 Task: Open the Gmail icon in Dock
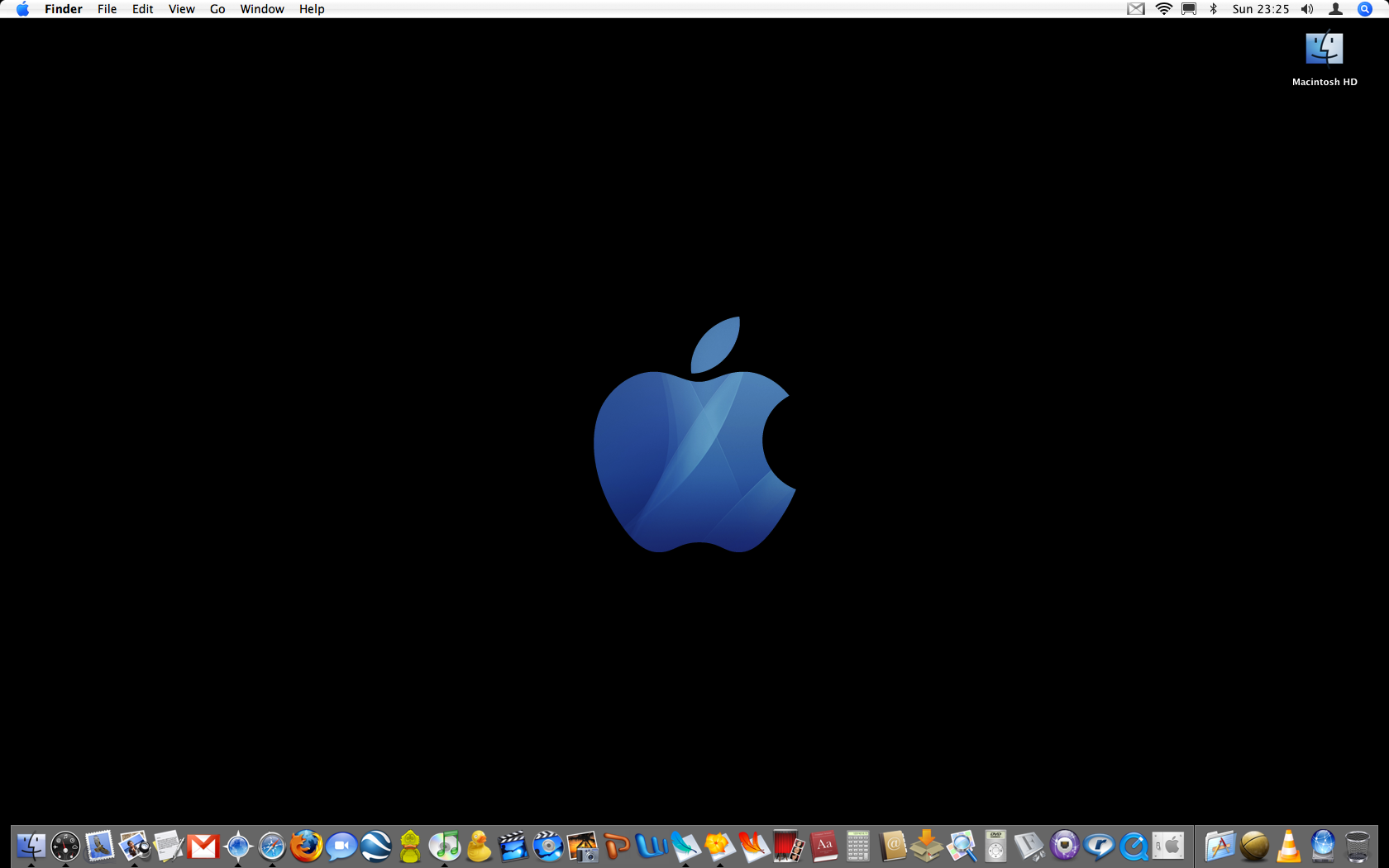[203, 846]
